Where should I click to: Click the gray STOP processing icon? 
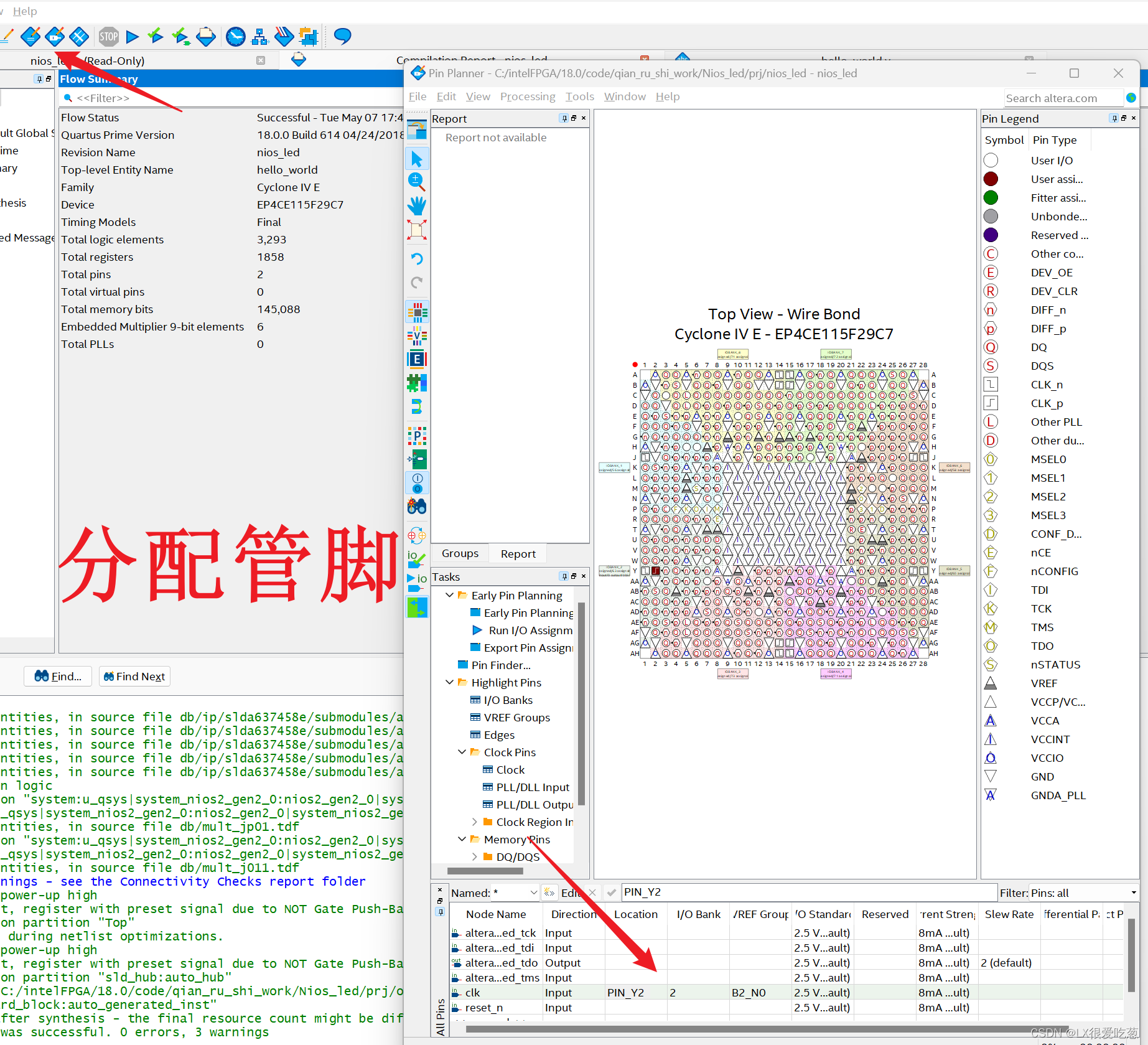pyautogui.click(x=109, y=37)
